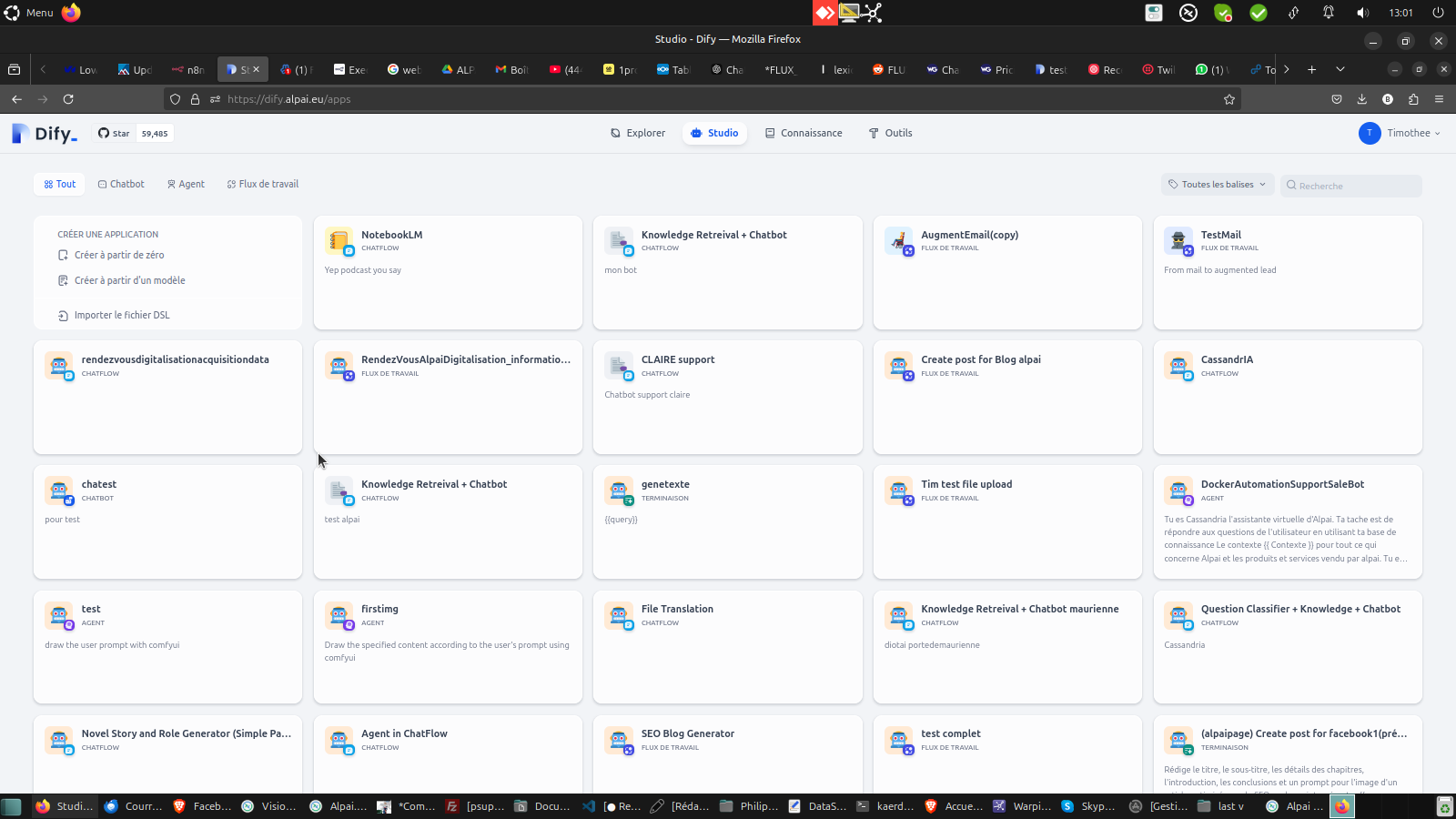Click the File Translation app icon

619,615
